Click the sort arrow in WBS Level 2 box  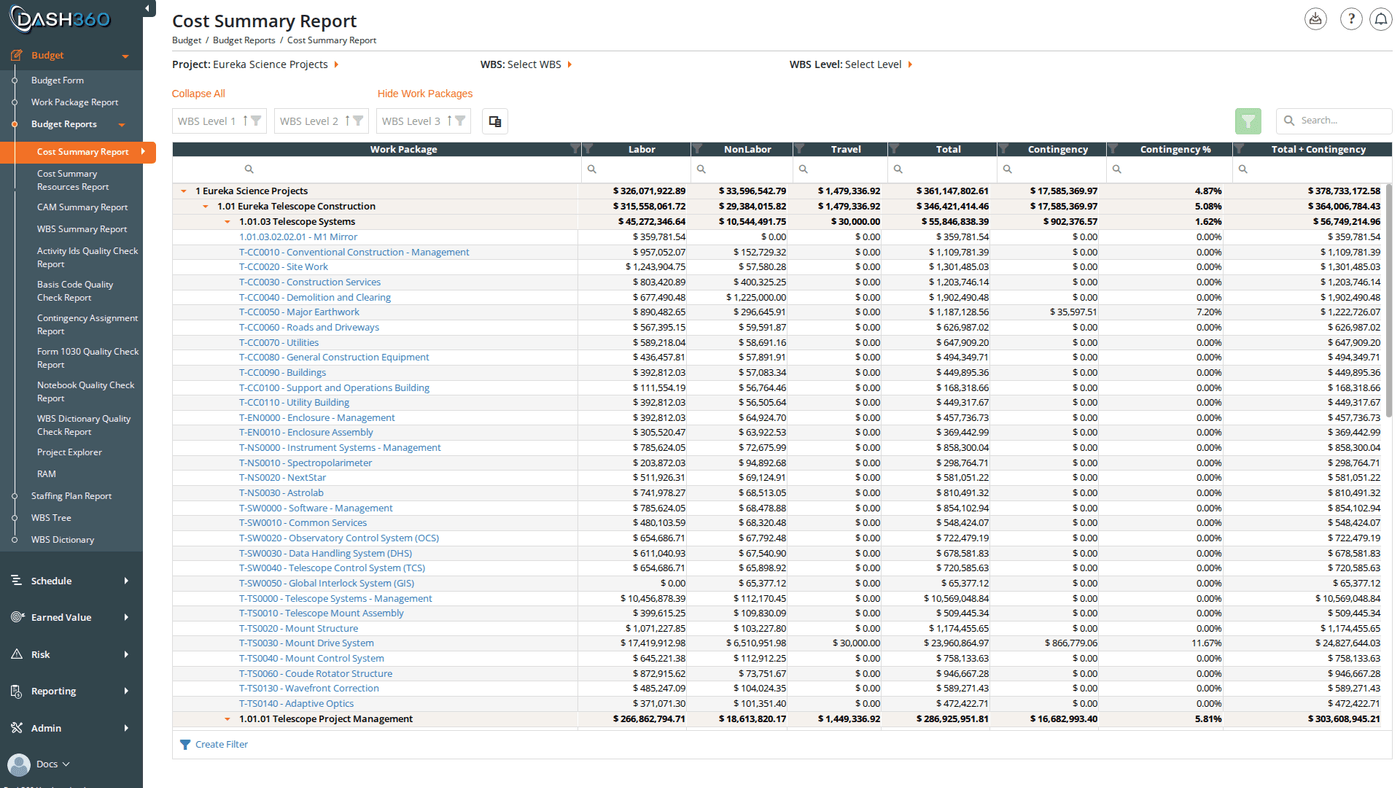347,121
